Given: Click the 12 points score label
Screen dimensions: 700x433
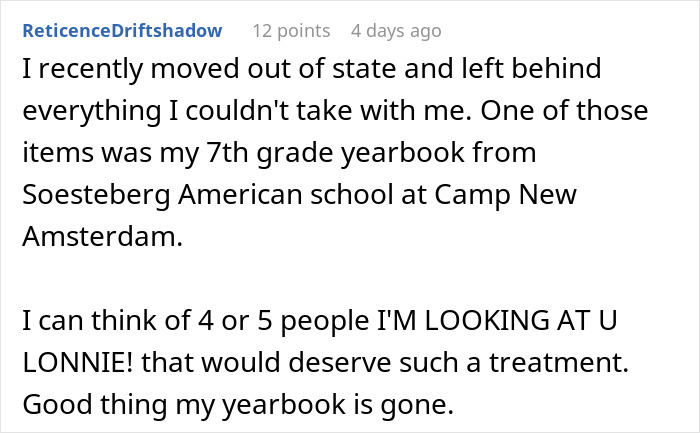Looking at the screenshot, I should [292, 31].
